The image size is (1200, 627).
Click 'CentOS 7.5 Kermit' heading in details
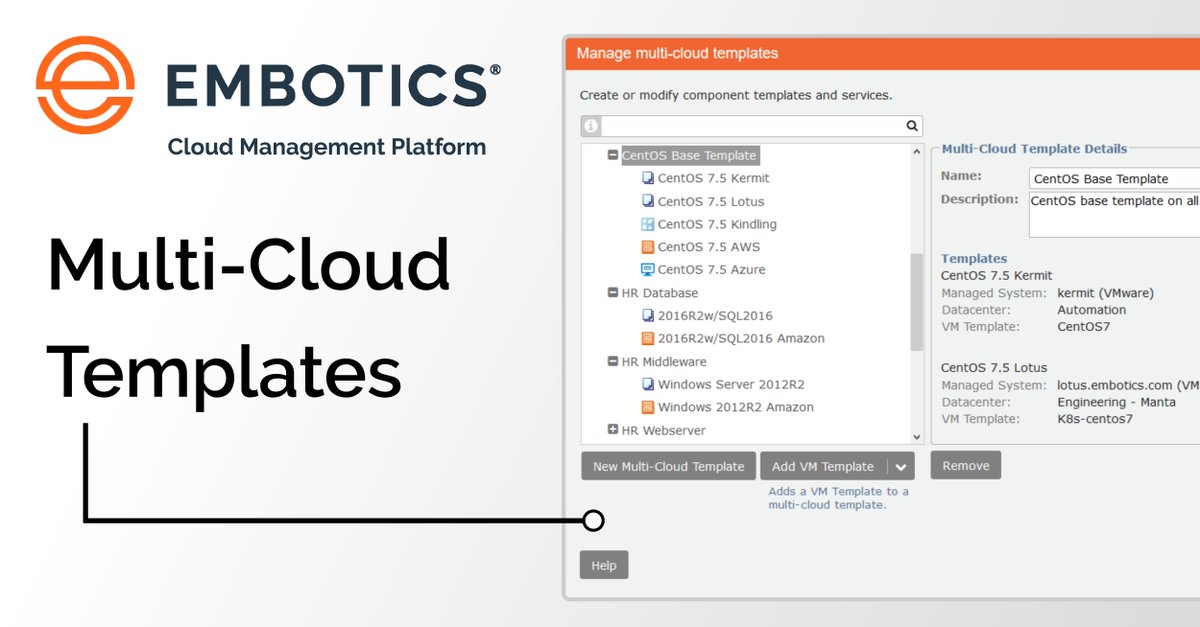pos(996,275)
